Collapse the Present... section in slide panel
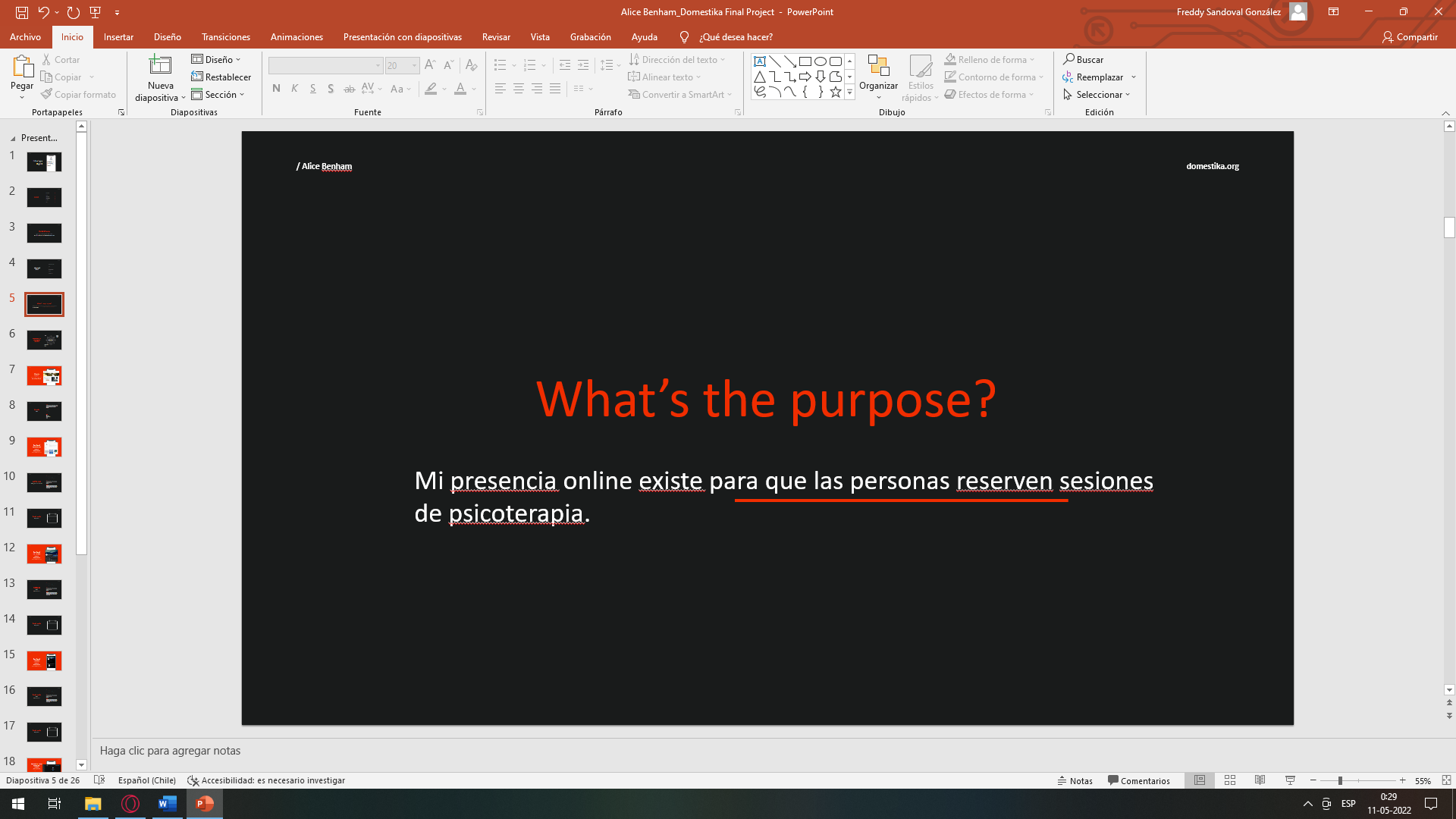Viewport: 1456px width, 819px height. [13, 139]
